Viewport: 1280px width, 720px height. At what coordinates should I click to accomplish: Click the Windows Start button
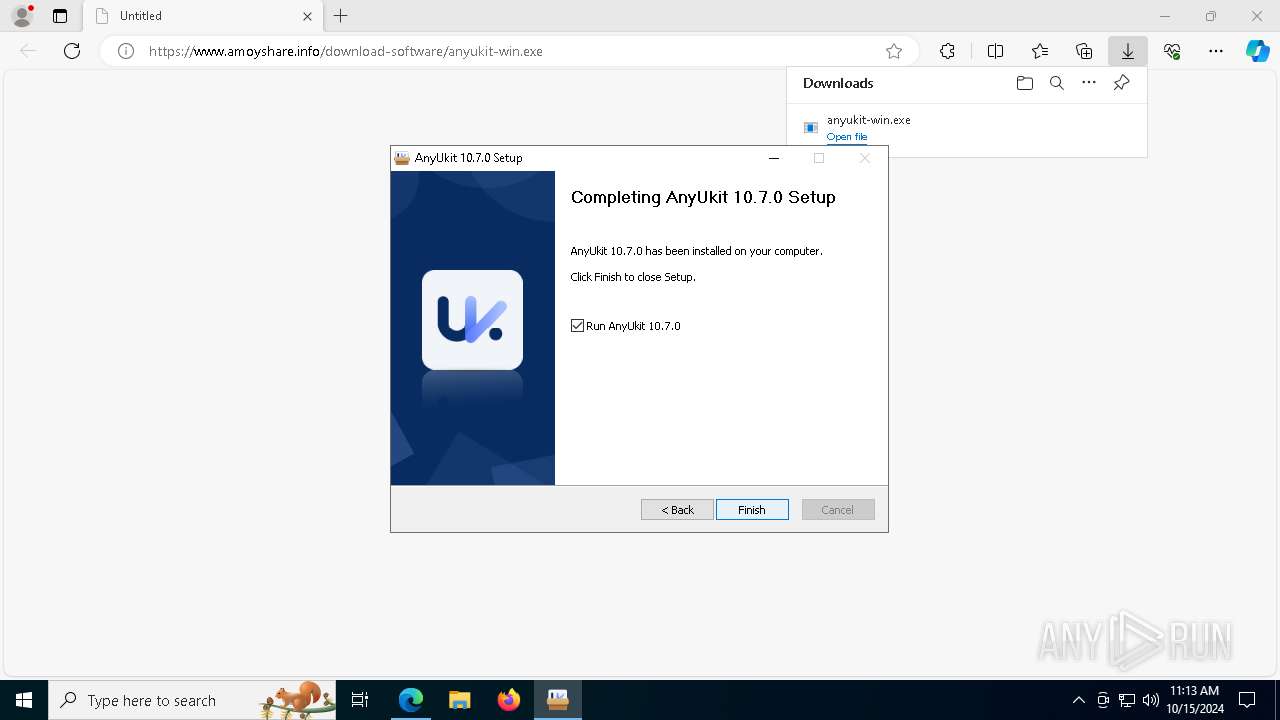(24, 700)
